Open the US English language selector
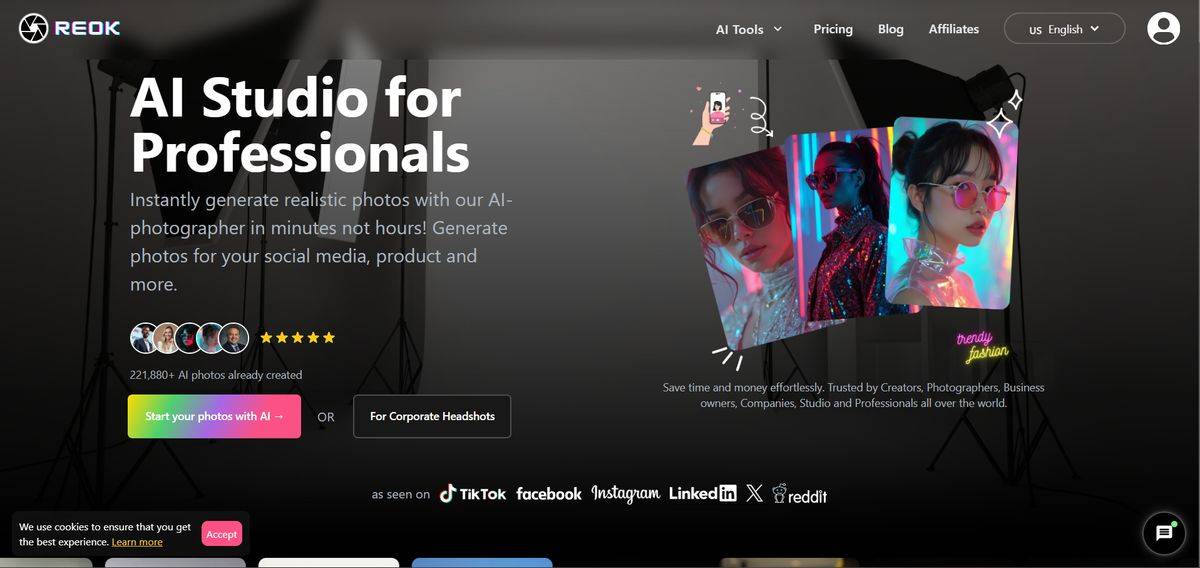1200x568 pixels. point(1064,29)
